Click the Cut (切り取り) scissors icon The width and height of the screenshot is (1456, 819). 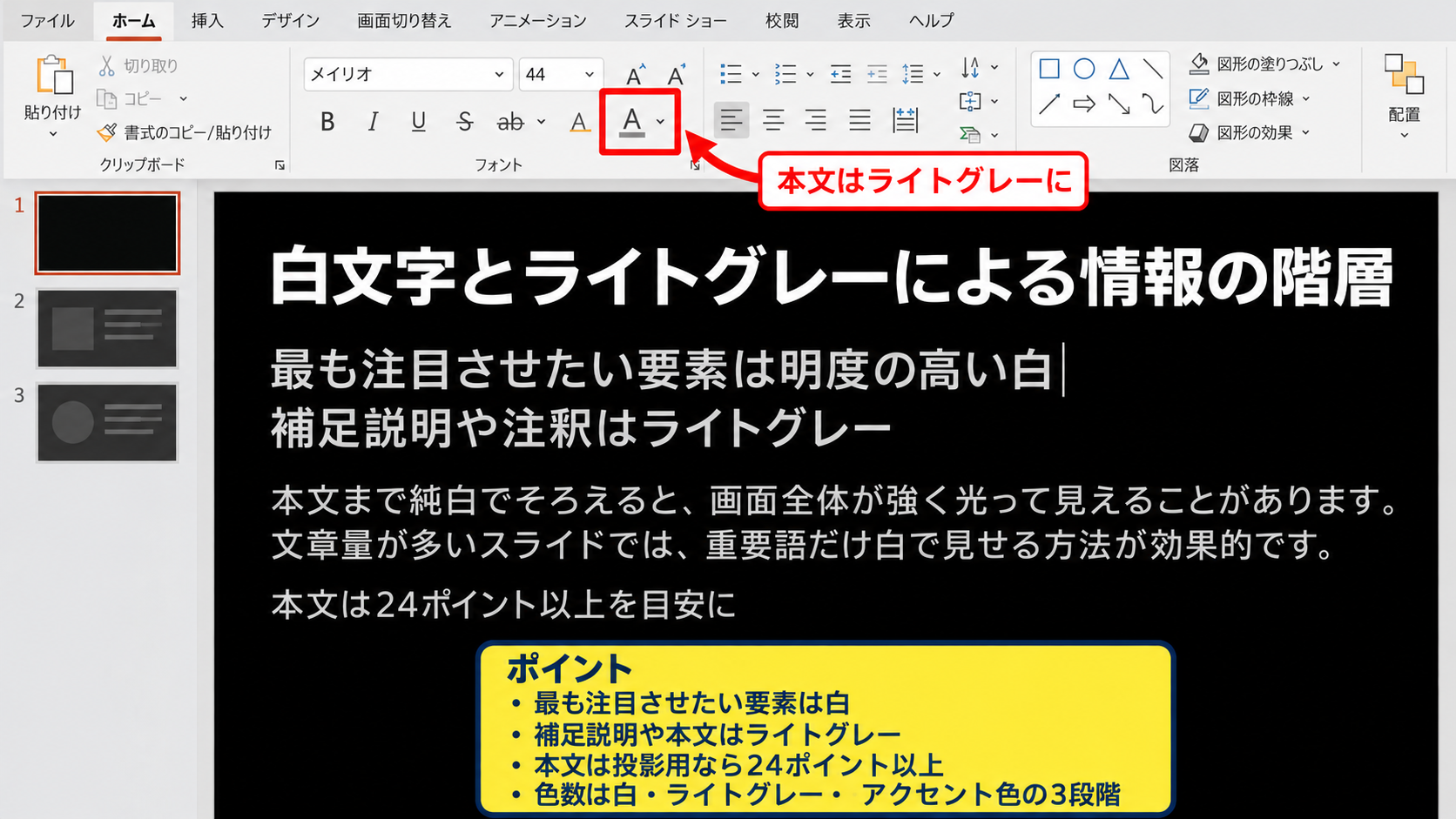tap(106, 66)
